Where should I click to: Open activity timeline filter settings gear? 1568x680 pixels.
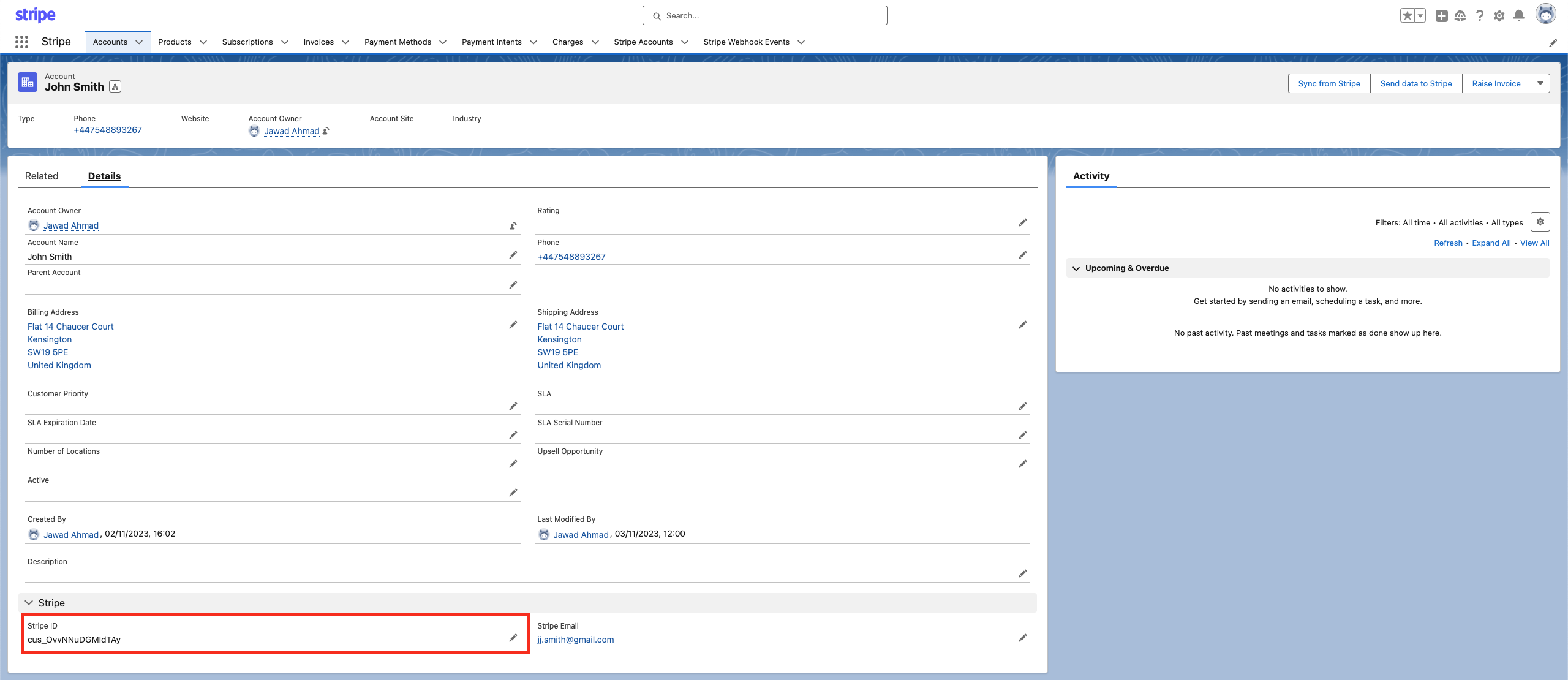1540,222
